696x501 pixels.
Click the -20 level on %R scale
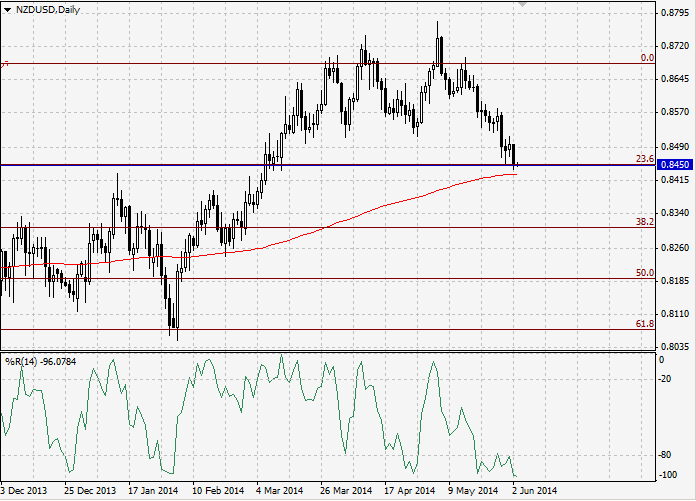pyautogui.click(x=665, y=379)
